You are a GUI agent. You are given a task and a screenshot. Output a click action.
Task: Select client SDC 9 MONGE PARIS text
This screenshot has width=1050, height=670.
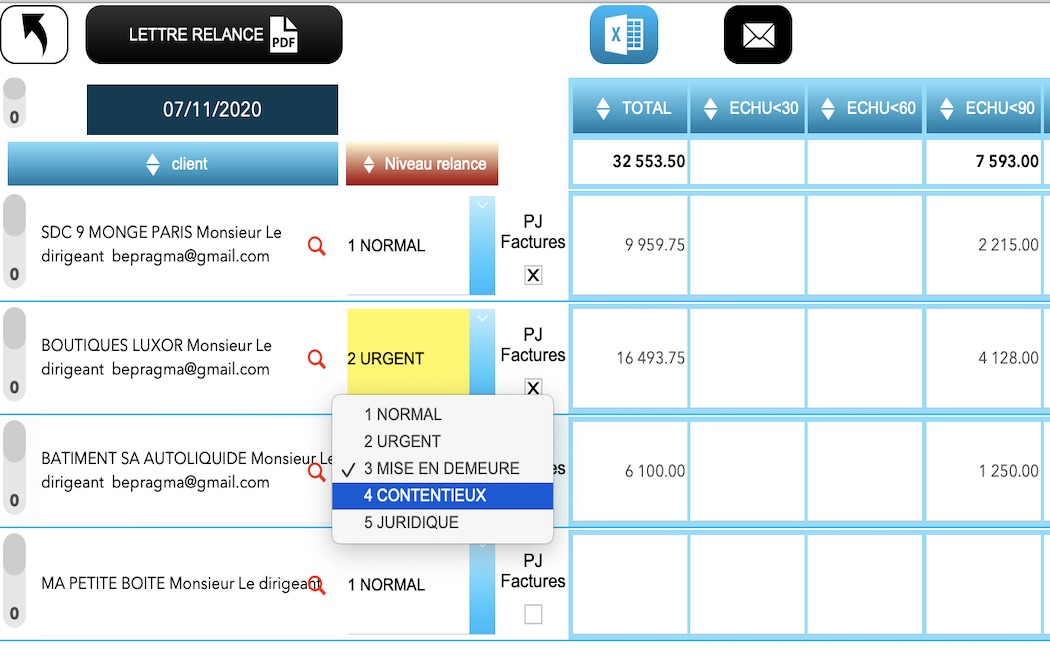(x=161, y=244)
